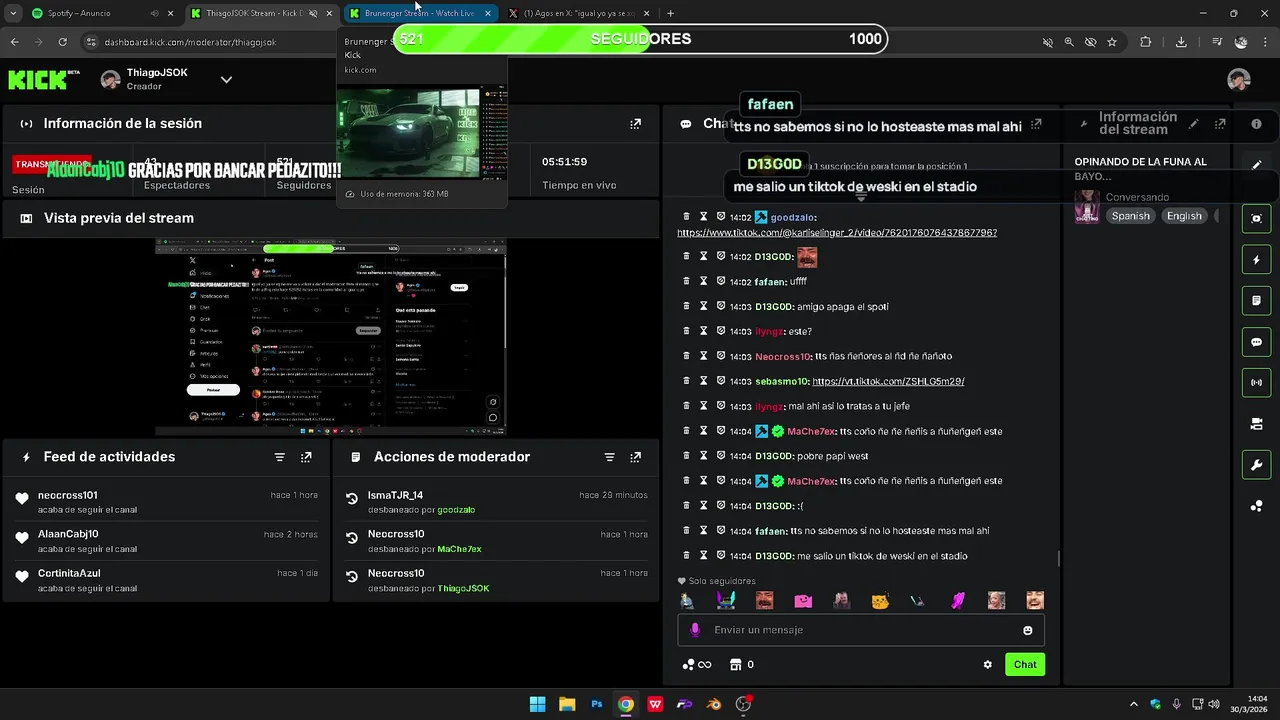Focus the 'Enviar un mensaje' input

point(860,630)
